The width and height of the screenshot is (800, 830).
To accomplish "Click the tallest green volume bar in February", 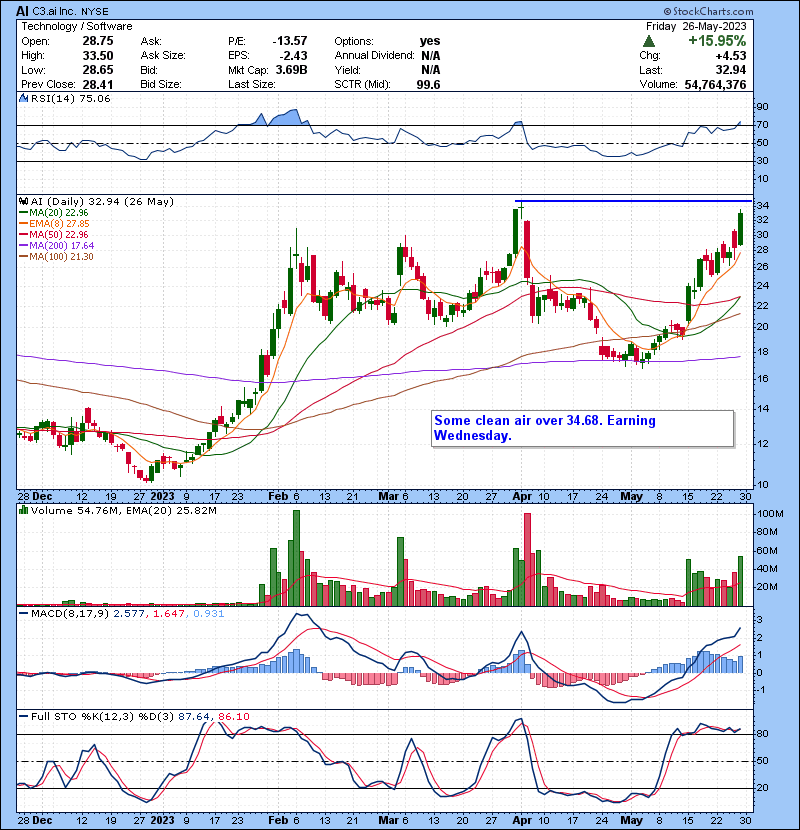I will coord(296,558).
